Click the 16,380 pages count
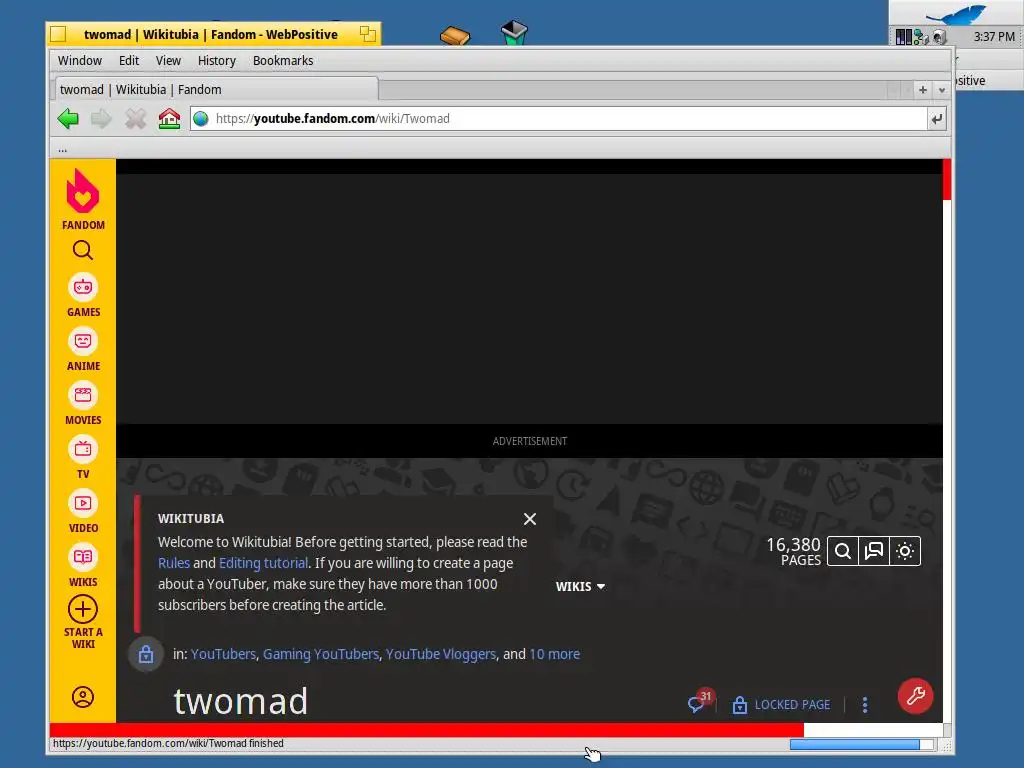This screenshot has height=768, width=1024. tap(793, 551)
